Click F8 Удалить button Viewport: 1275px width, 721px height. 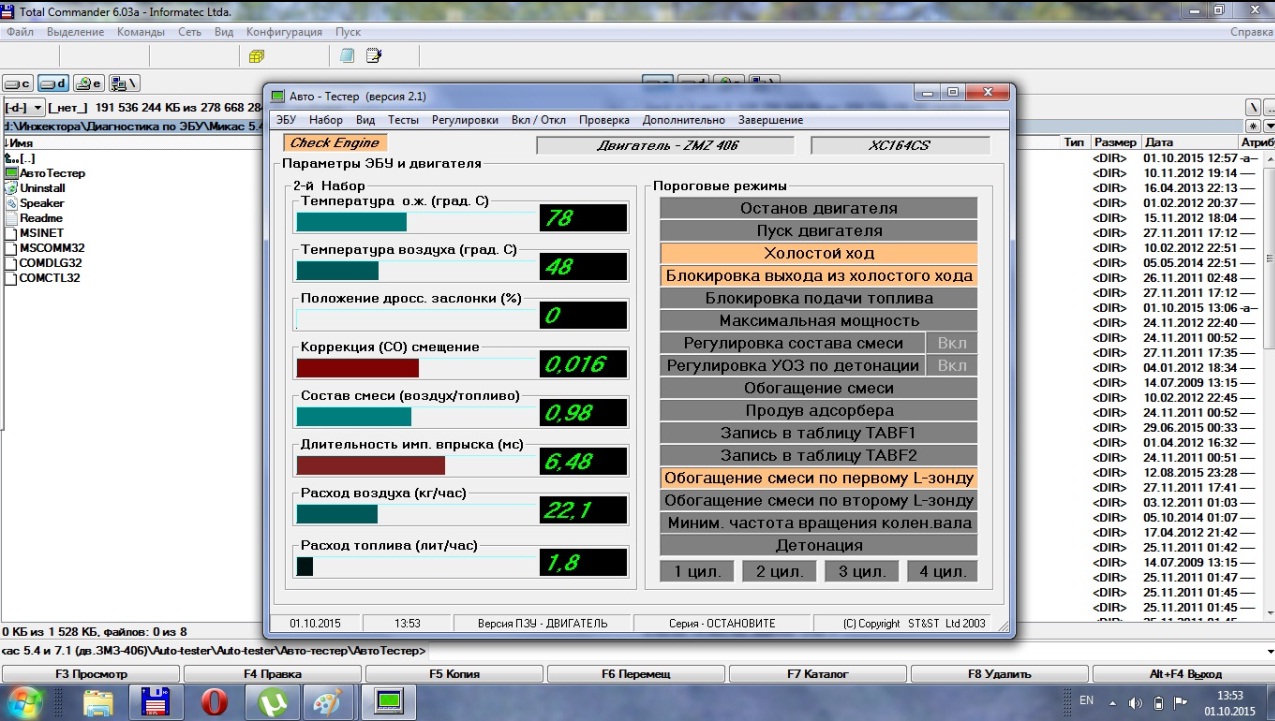(1000, 674)
